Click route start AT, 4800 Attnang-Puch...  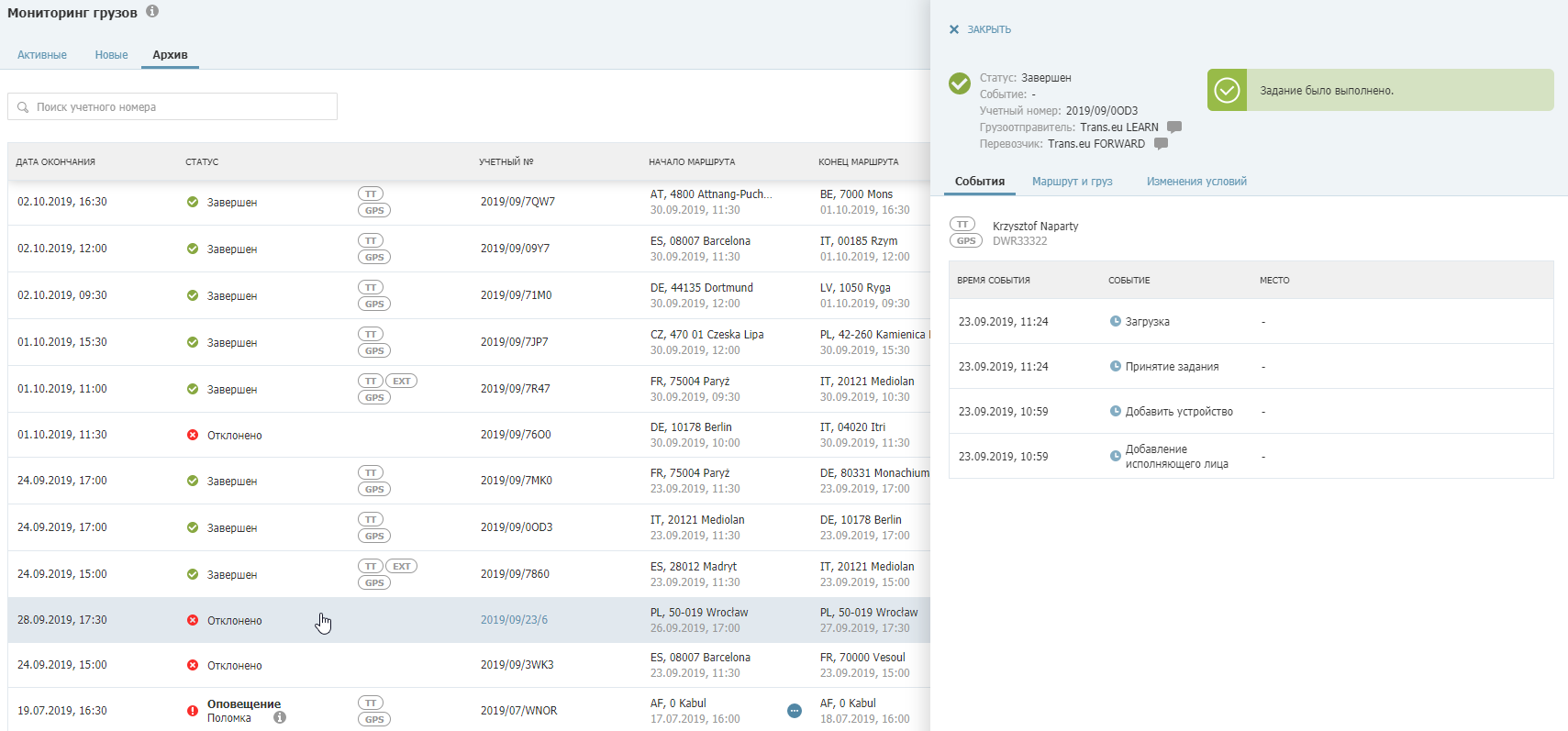tap(711, 194)
